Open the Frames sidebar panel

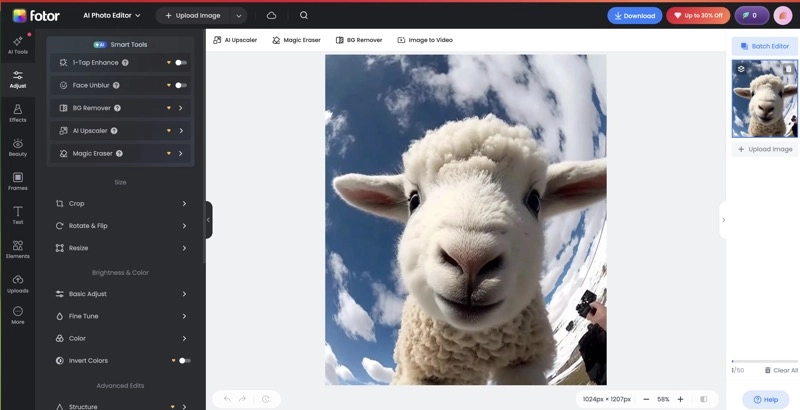coord(17,182)
